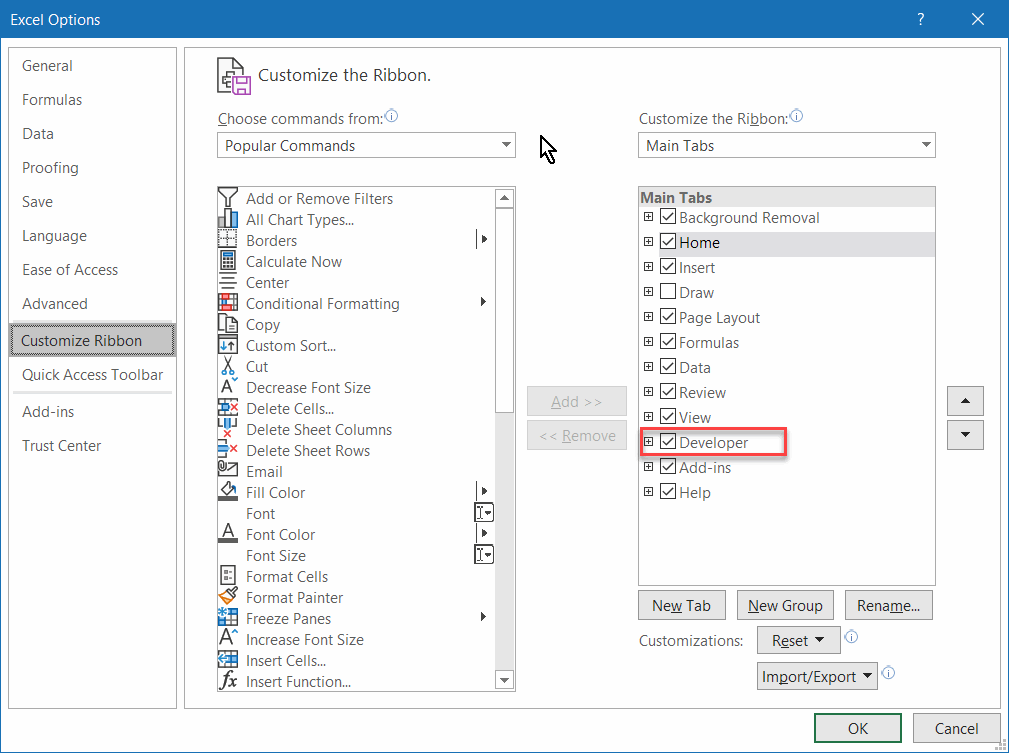The height and width of the screenshot is (753, 1009).
Task: Click the Calculate Now calculator icon
Action: [x=228, y=261]
